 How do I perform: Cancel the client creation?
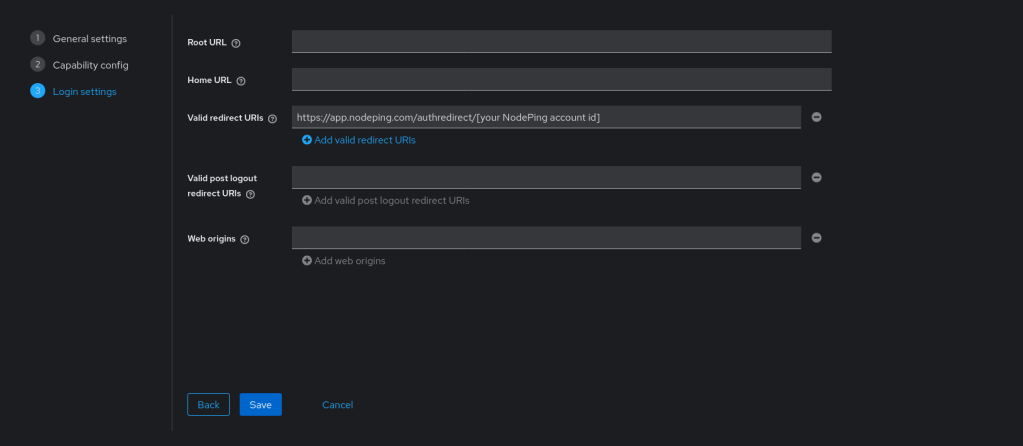337,404
